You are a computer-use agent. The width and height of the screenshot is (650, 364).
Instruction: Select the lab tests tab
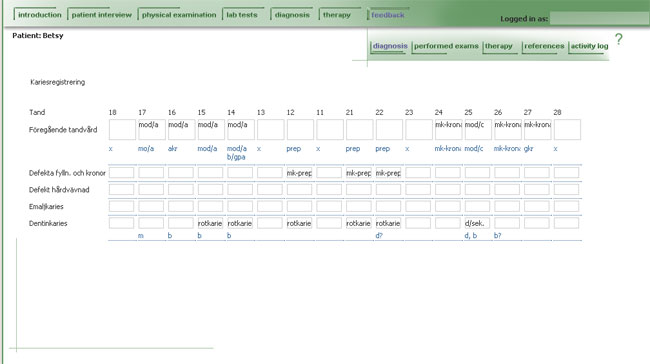[242, 15]
